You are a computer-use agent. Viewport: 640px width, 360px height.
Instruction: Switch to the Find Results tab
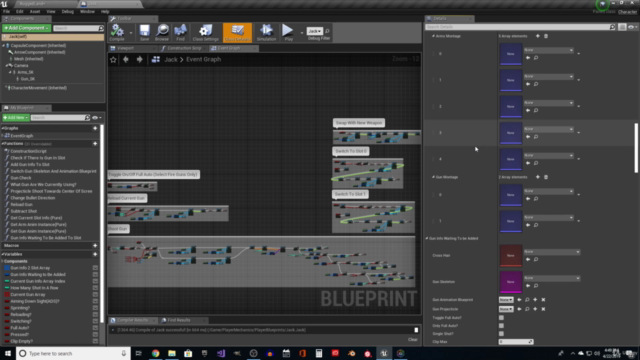click(x=179, y=320)
